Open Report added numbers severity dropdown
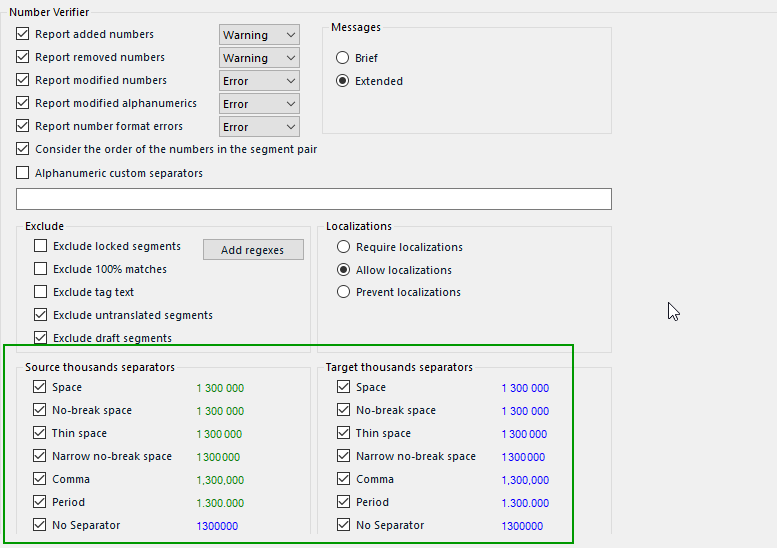Screen dimensions: 777x548 (259, 35)
